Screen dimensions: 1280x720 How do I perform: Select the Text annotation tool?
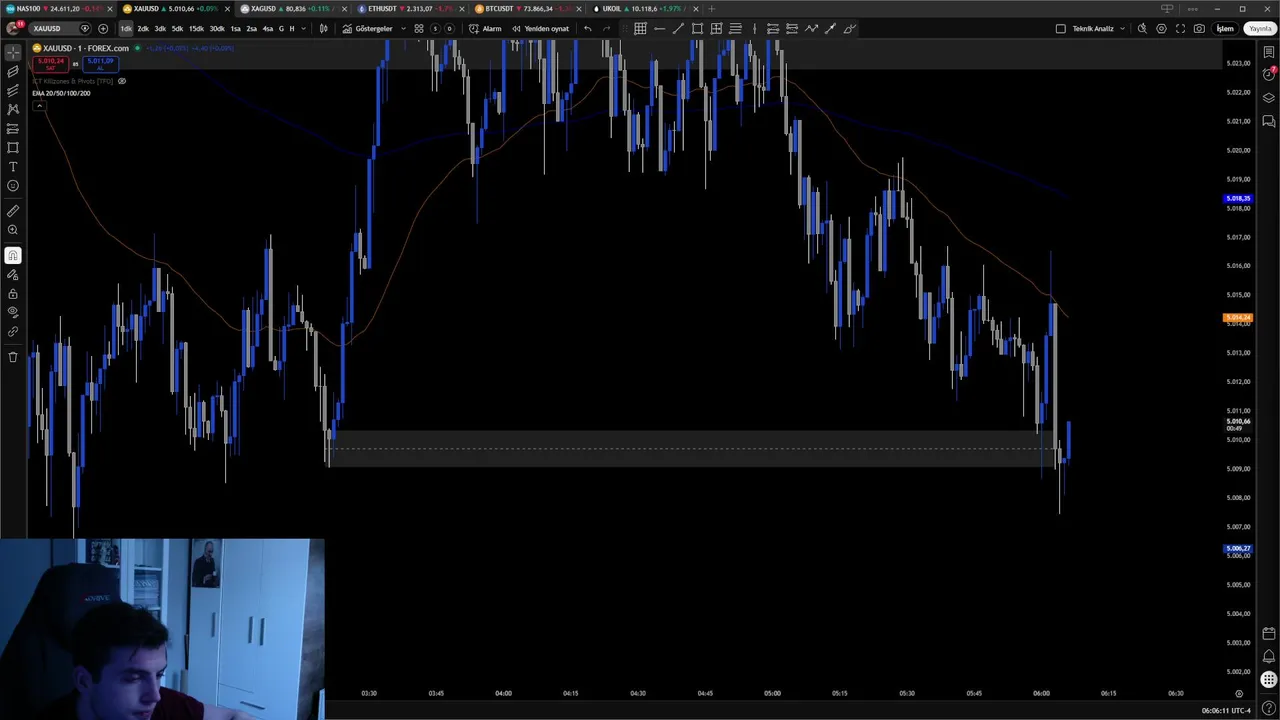coord(13,166)
